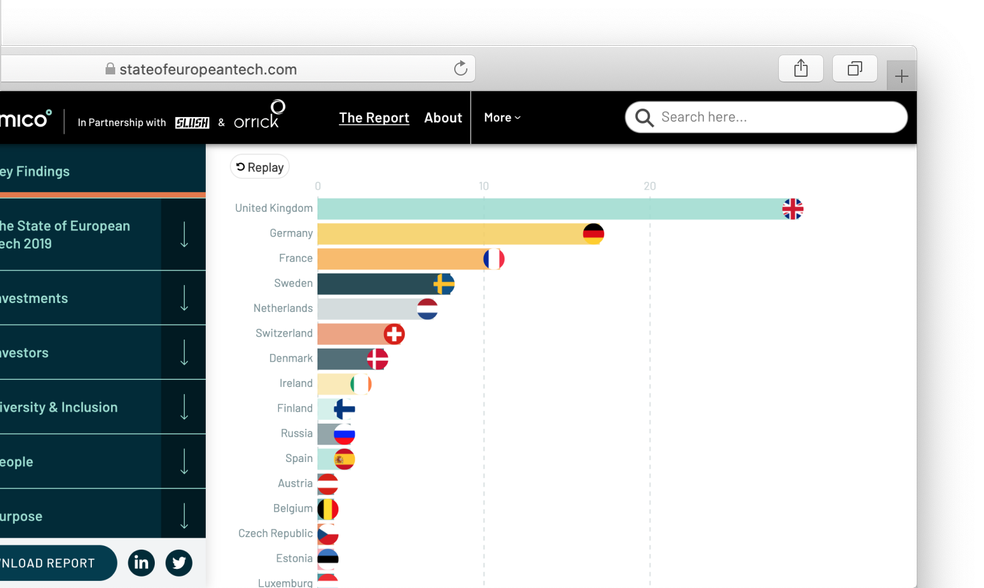Click the page reload icon in the address bar

(x=460, y=68)
